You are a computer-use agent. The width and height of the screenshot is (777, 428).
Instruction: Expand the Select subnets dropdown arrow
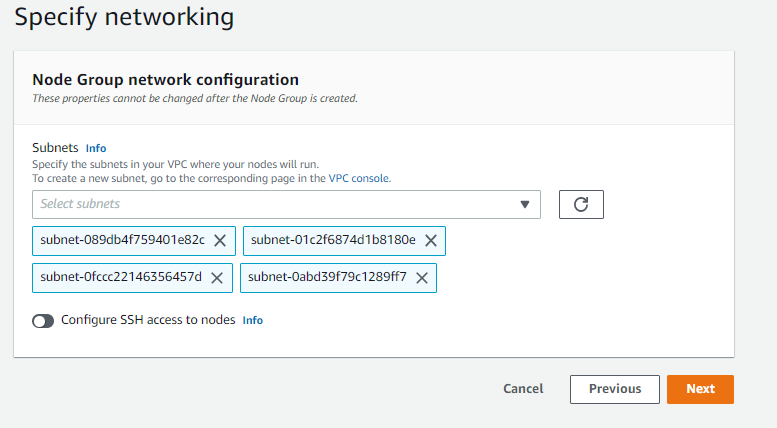(x=525, y=204)
